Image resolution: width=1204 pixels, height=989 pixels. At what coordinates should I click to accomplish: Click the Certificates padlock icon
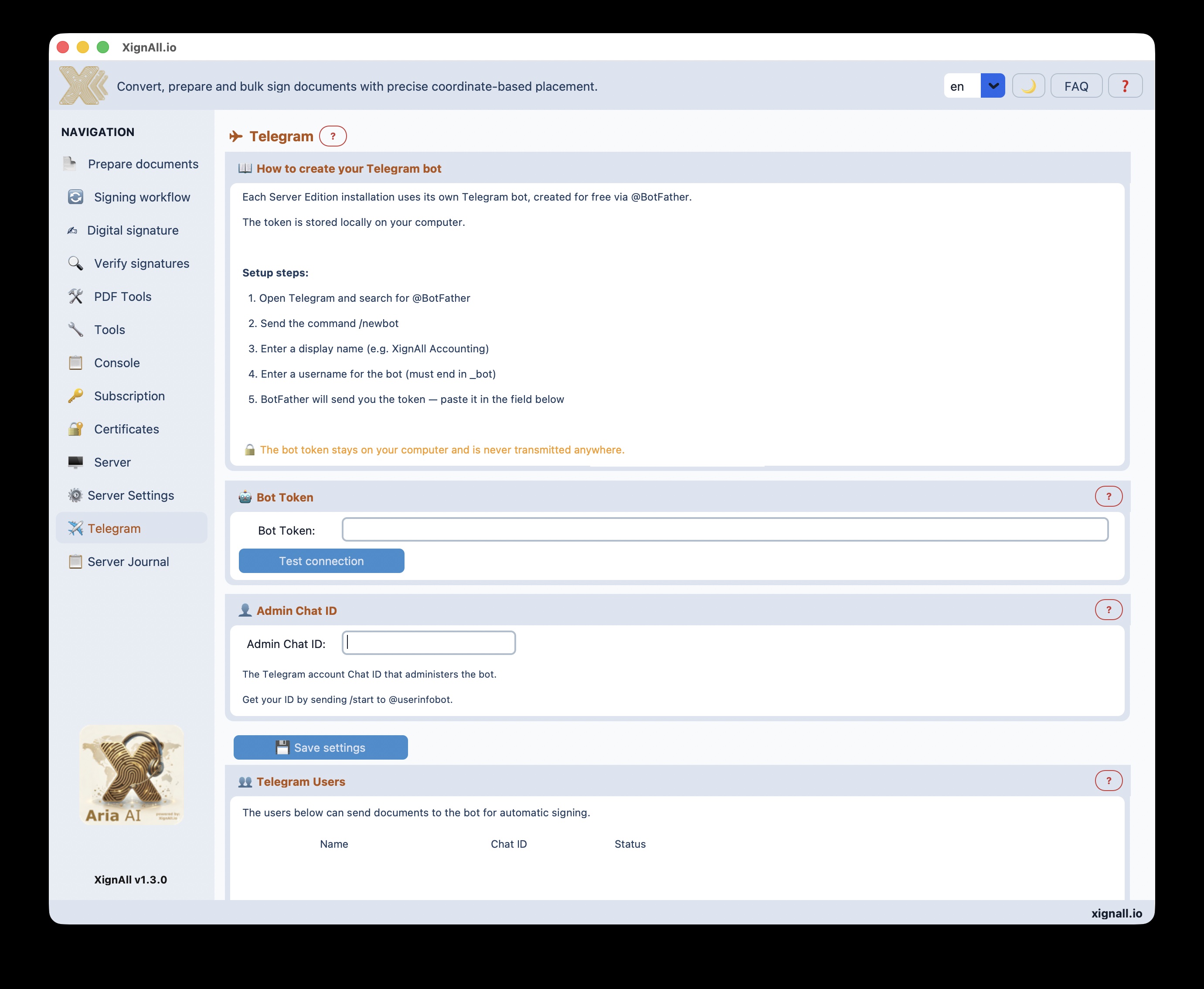(x=76, y=429)
